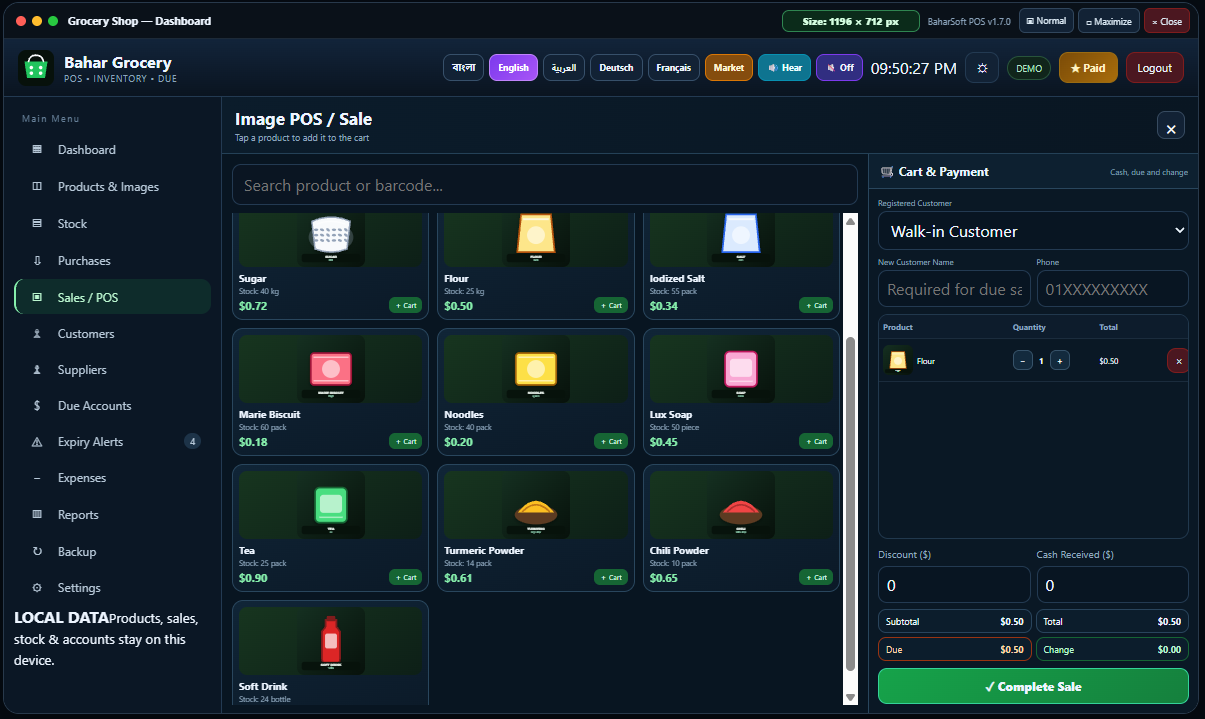Remove Flour from the cart
Image resolution: width=1205 pixels, height=719 pixels.
coord(1178,360)
